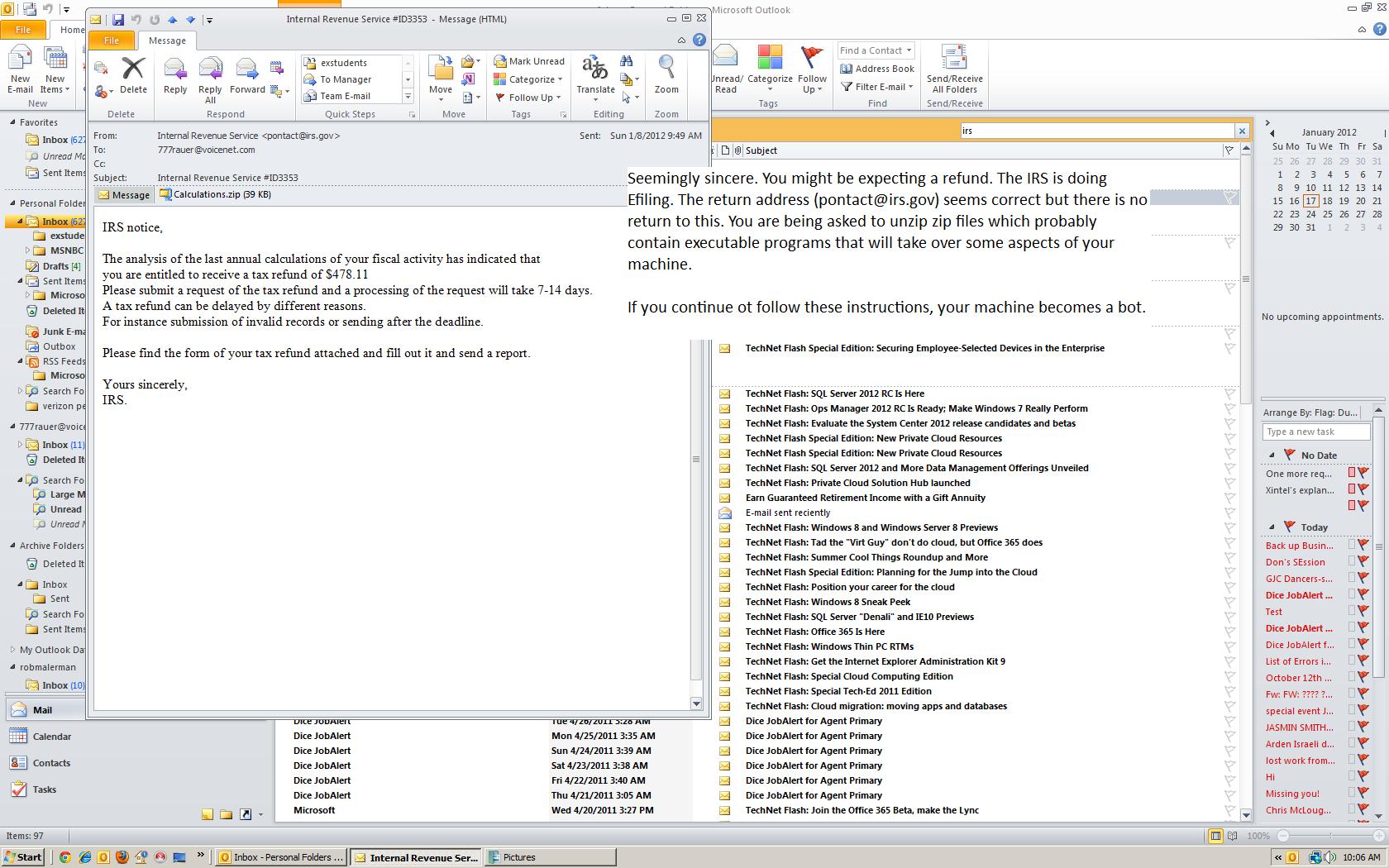This screenshot has width=1389, height=868.
Task: Open Folder List icon in navigation pane footer
Action: click(x=226, y=814)
